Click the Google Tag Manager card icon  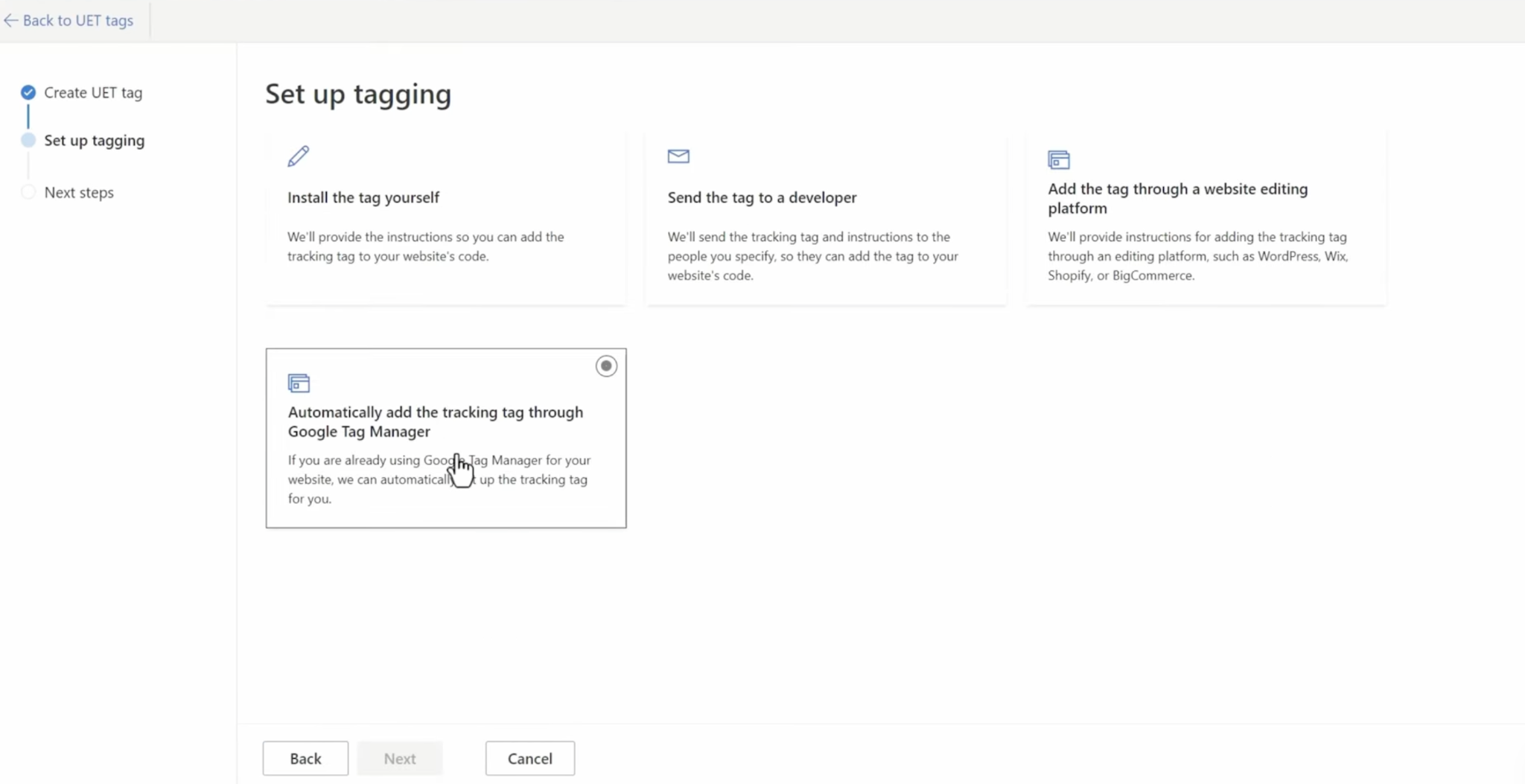tap(299, 383)
